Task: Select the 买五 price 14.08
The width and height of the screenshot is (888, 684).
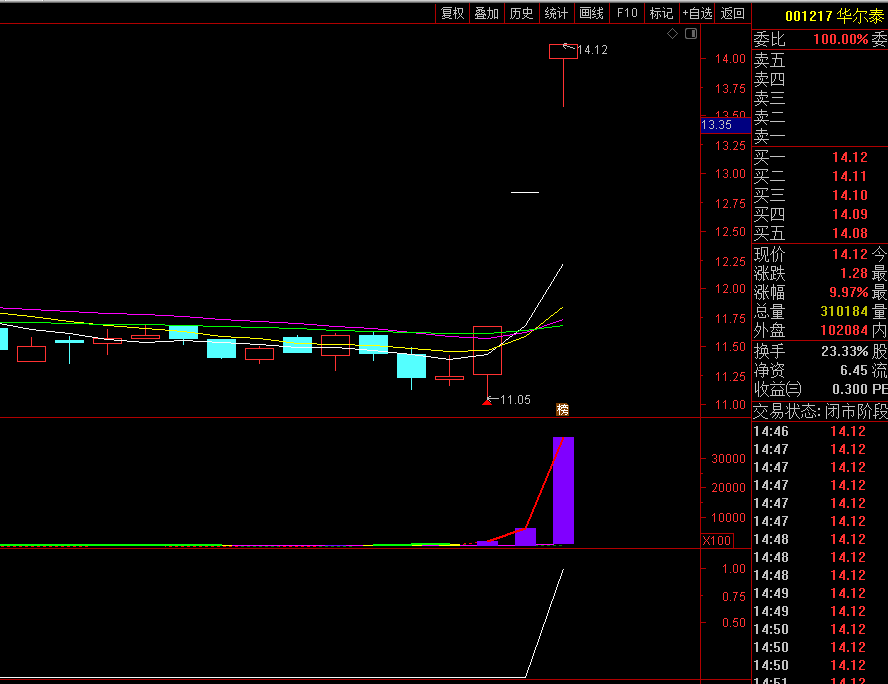Action: [x=849, y=233]
